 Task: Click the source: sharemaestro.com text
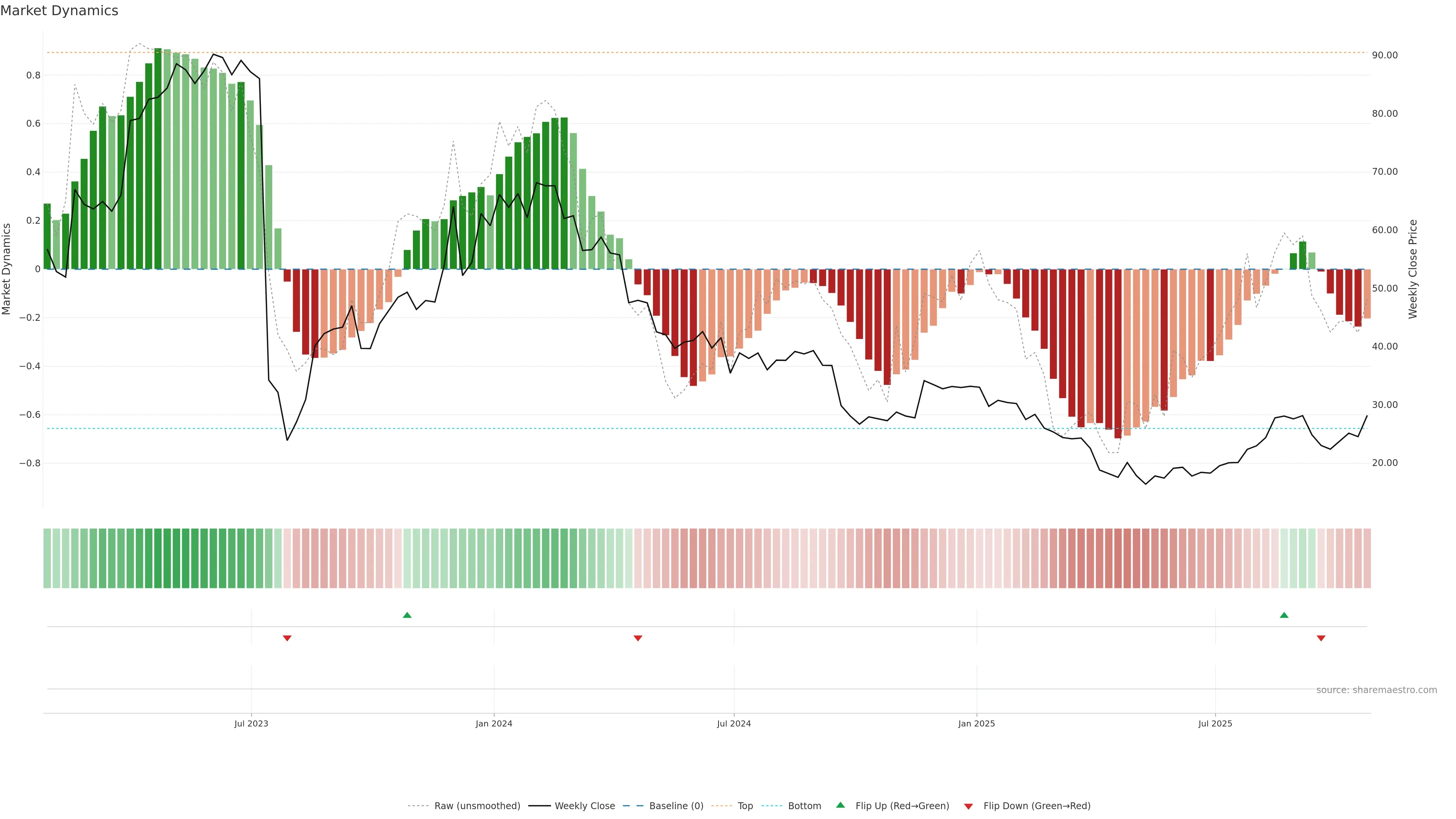1376,690
